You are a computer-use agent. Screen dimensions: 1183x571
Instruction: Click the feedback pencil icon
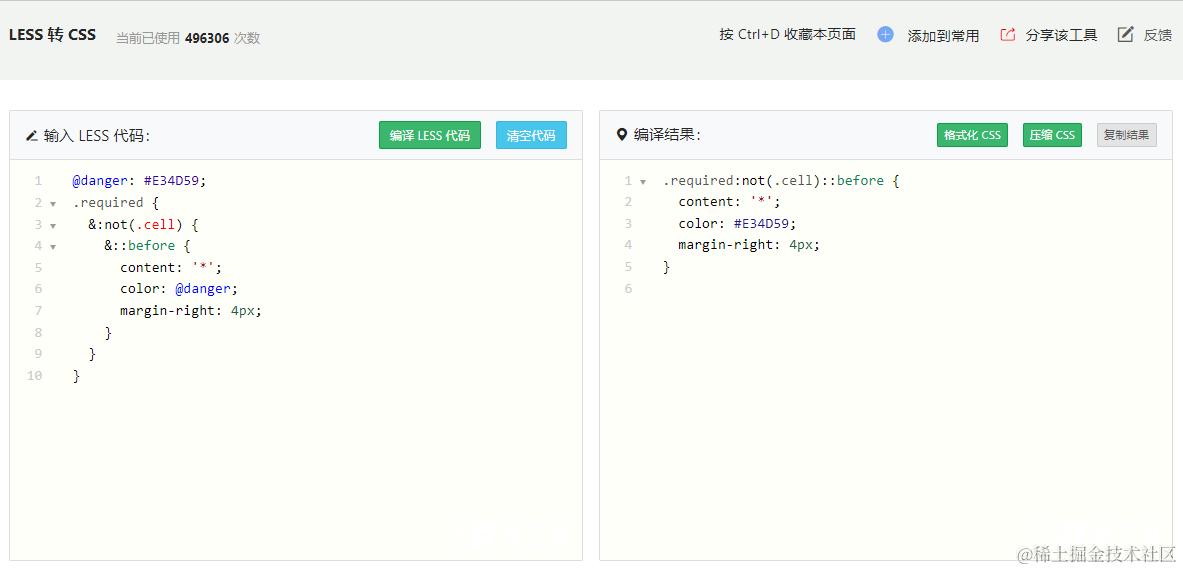(1125, 34)
